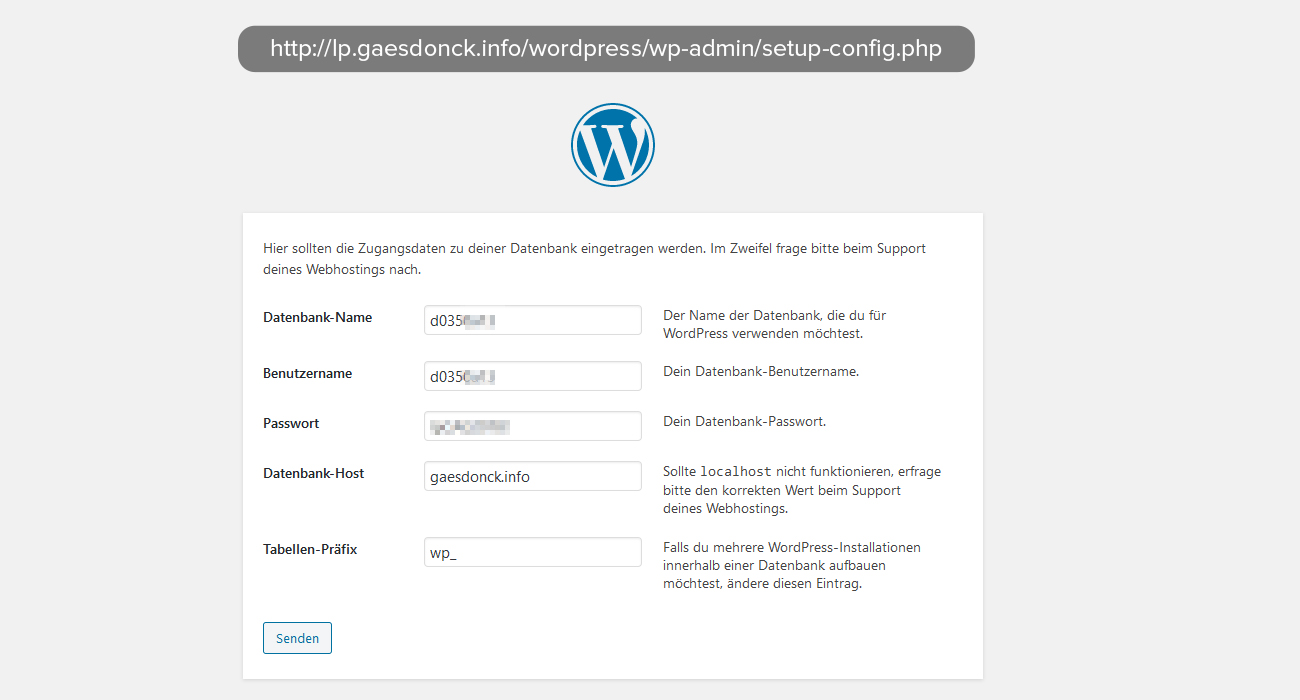Click the monospace 'localhost' word
1300x700 pixels.
pyautogui.click(x=735, y=472)
